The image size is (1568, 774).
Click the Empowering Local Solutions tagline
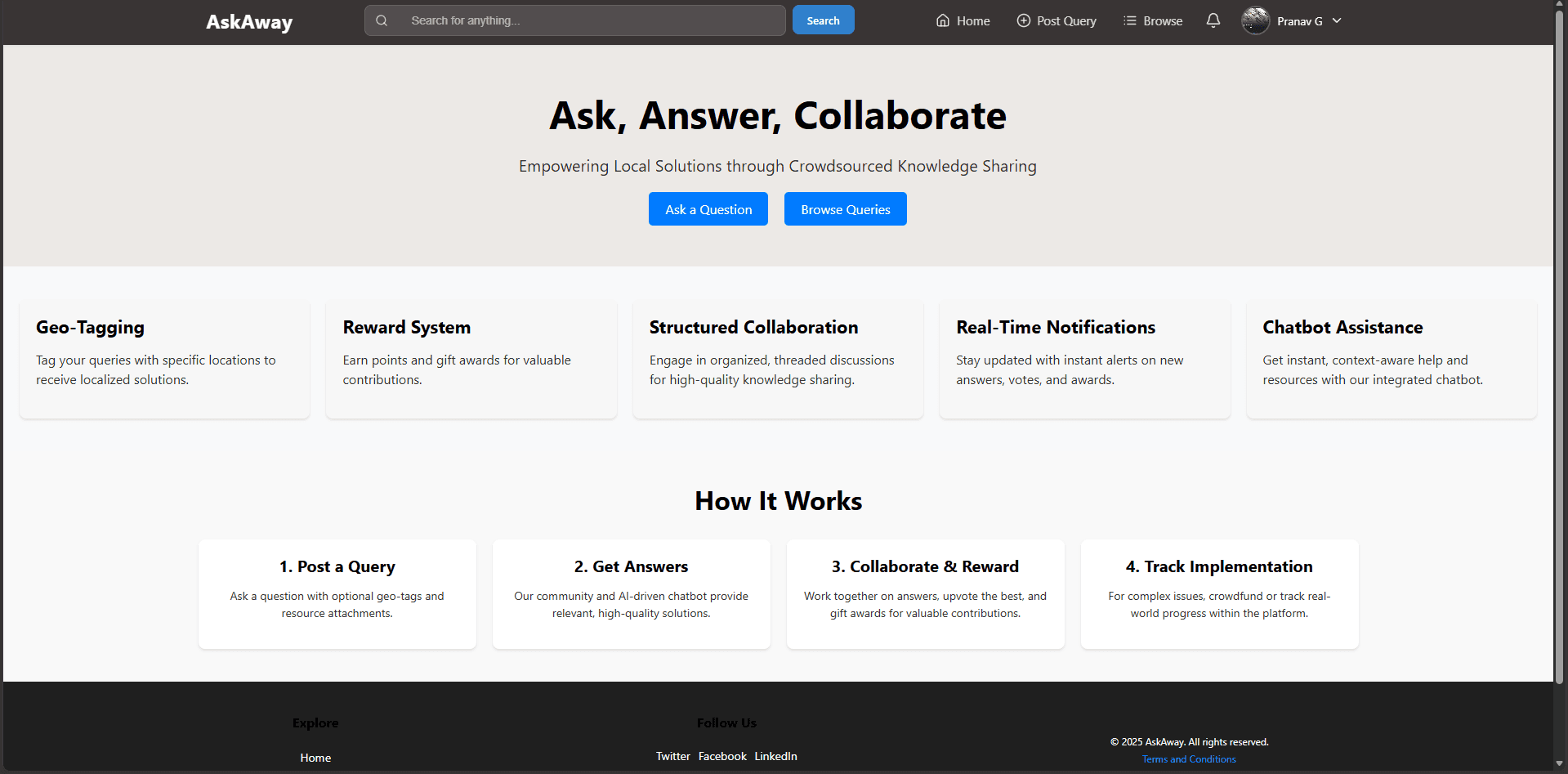[x=778, y=166]
